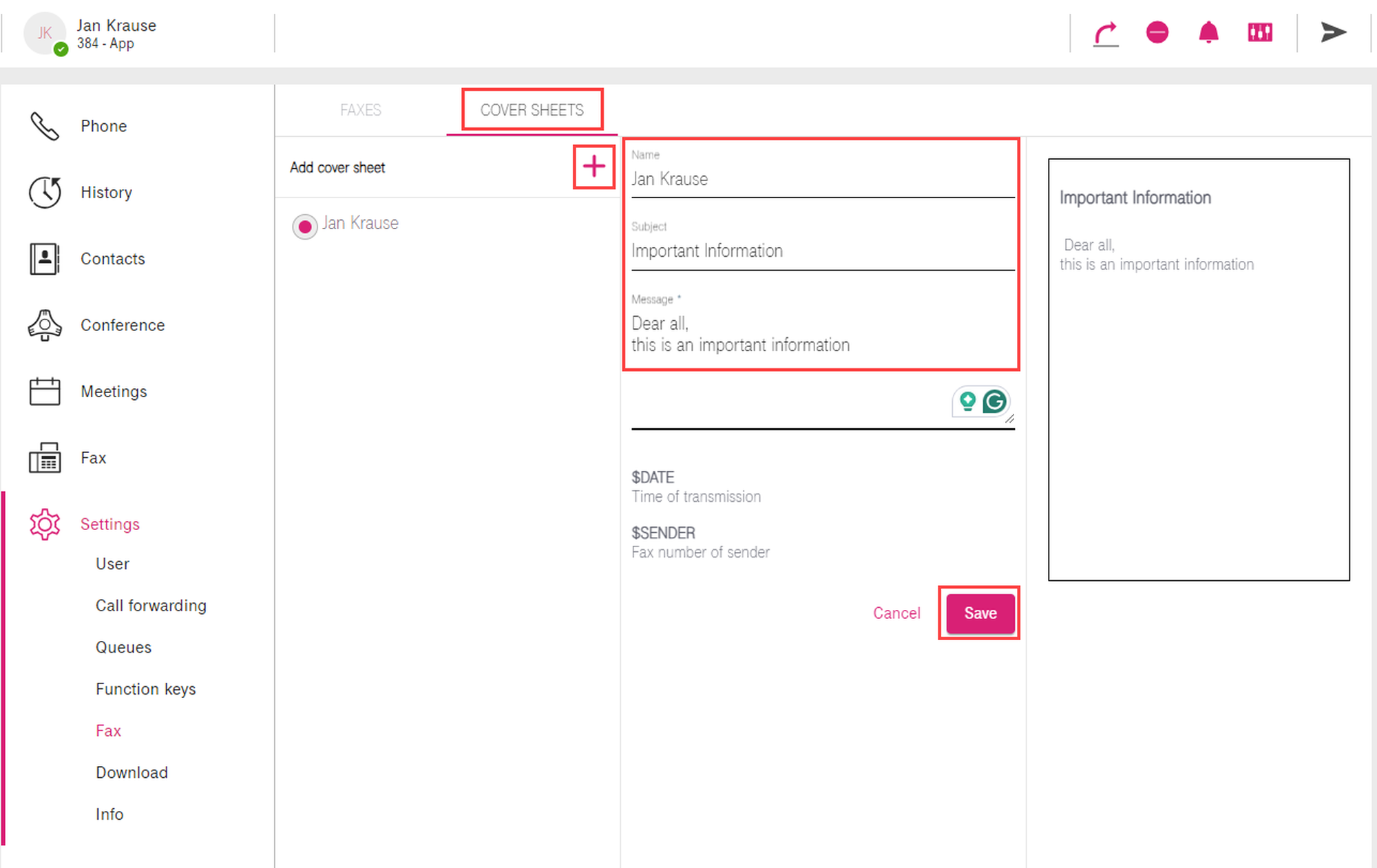Screen dimensions: 1377x868
Task: Click the Grammarly icon in the message field
Action: click(x=994, y=401)
